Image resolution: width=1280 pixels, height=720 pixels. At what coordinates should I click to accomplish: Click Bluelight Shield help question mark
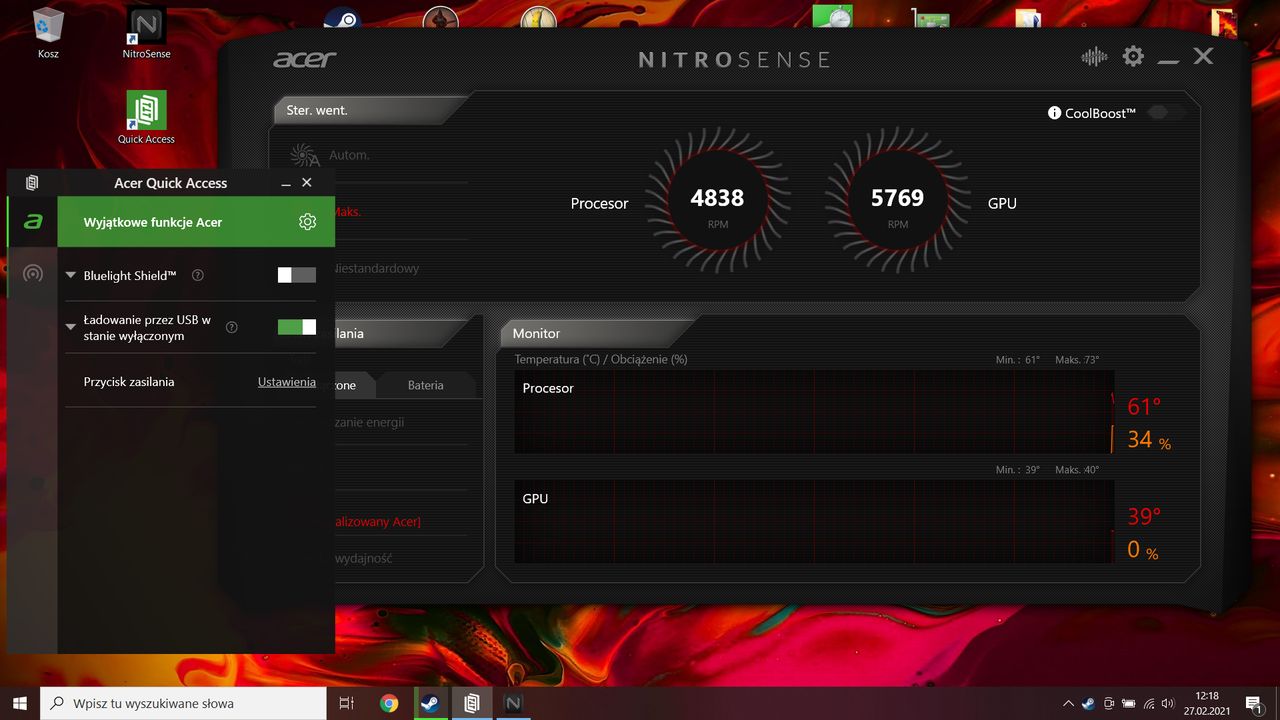pos(198,275)
